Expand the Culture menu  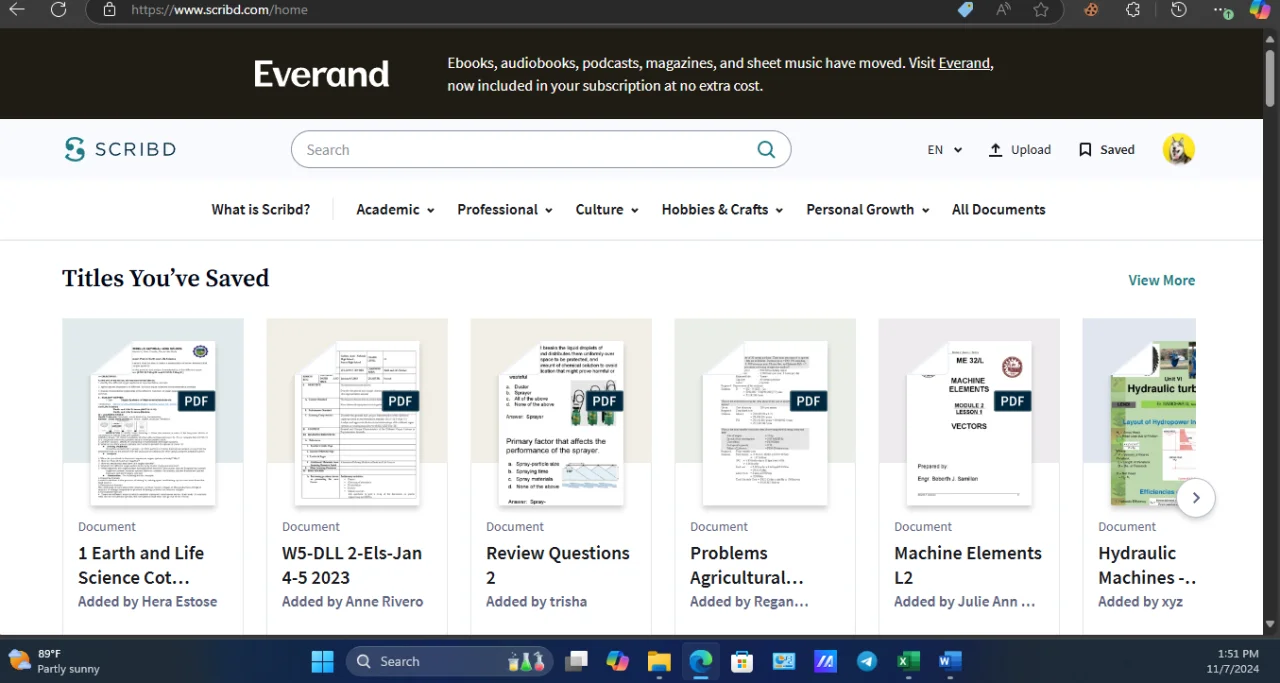[607, 210]
